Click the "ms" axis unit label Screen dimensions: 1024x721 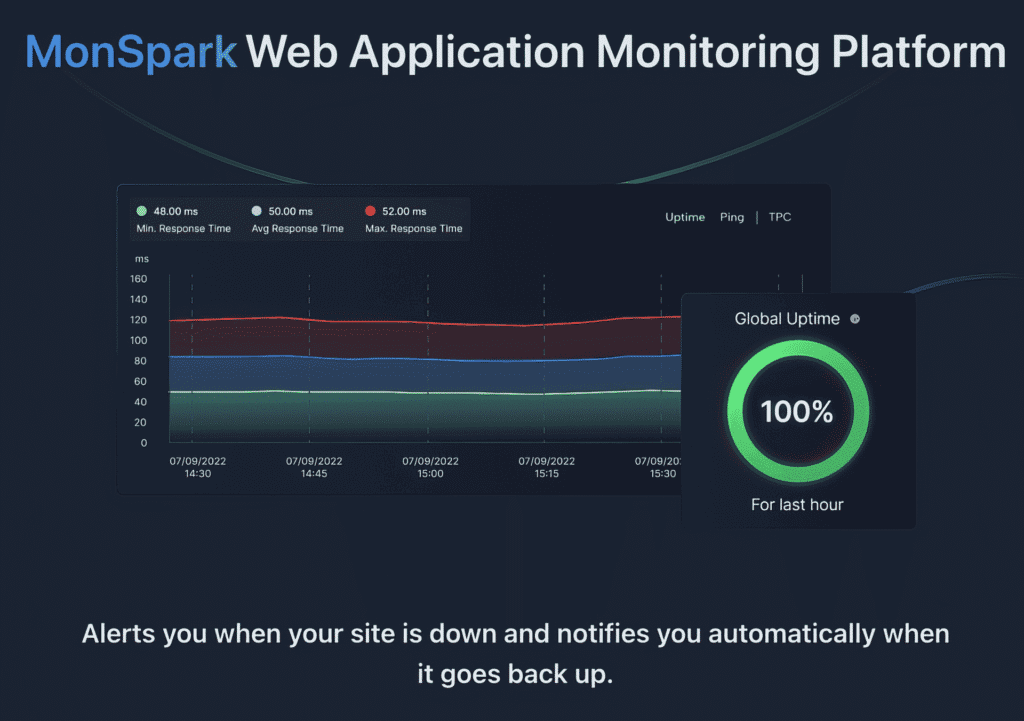click(x=142, y=259)
